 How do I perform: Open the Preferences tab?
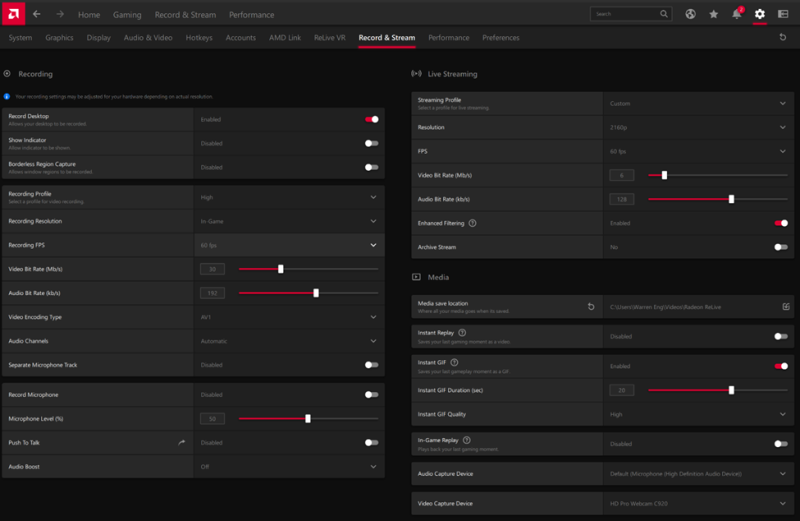[500, 38]
